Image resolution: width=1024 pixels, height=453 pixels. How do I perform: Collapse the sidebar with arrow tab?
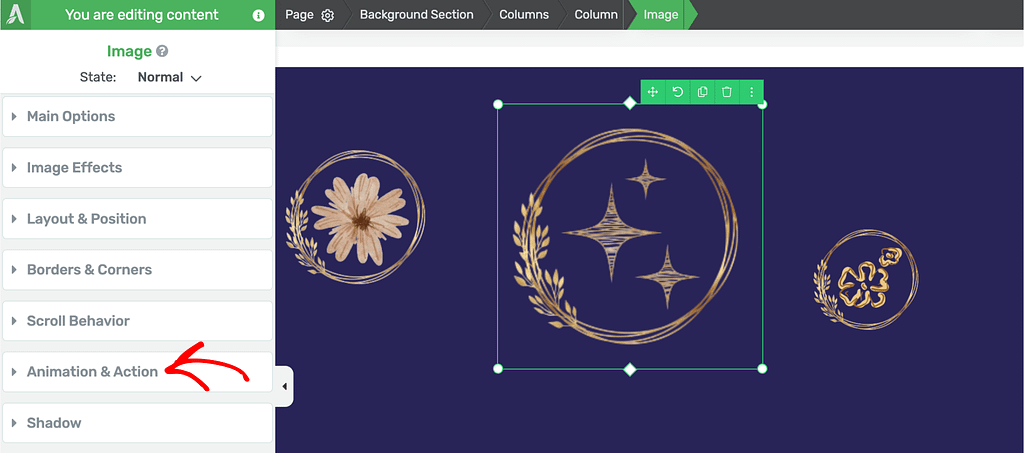284,386
